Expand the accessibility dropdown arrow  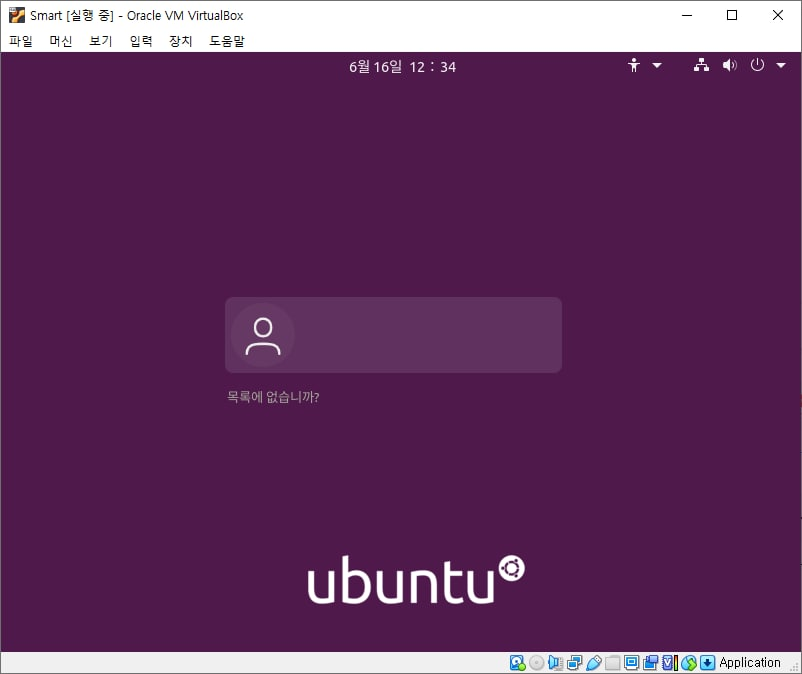[x=657, y=65]
